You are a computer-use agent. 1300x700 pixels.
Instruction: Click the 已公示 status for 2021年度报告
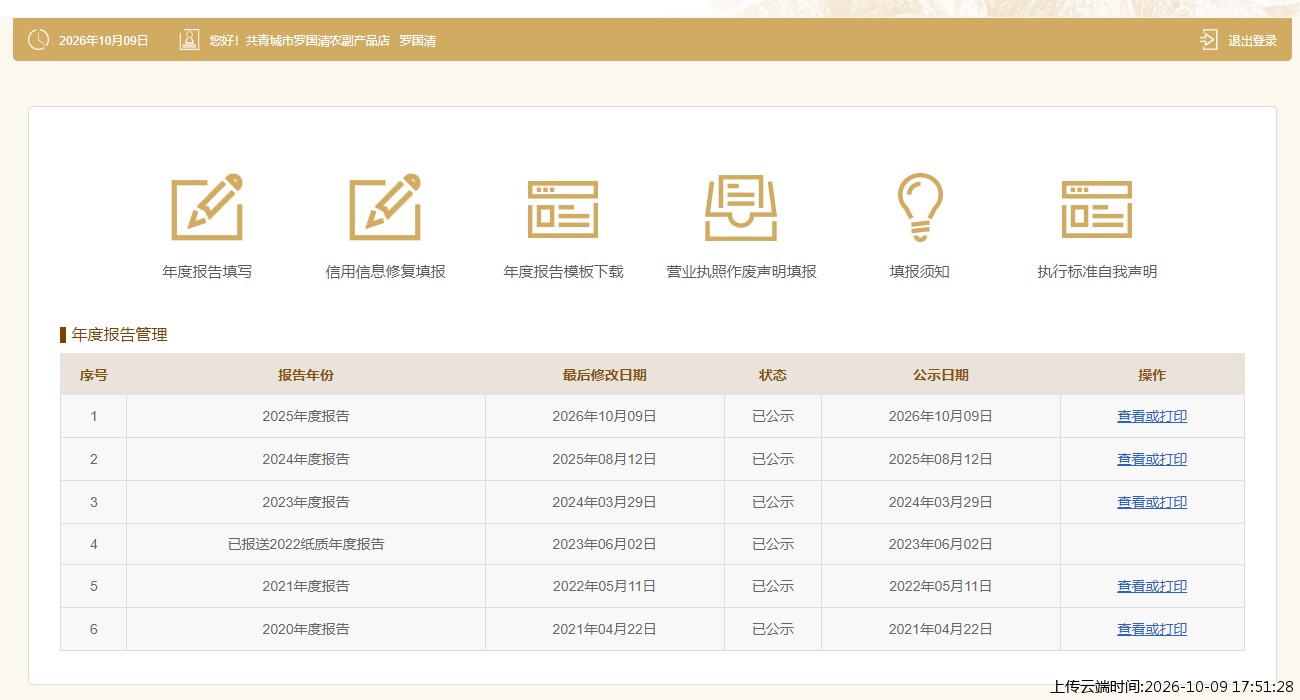[773, 586]
